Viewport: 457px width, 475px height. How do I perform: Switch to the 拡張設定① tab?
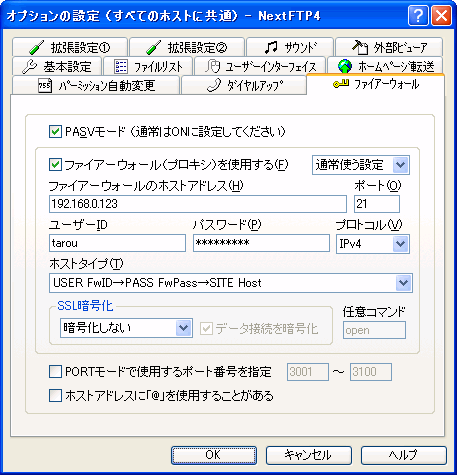click(x=70, y=47)
